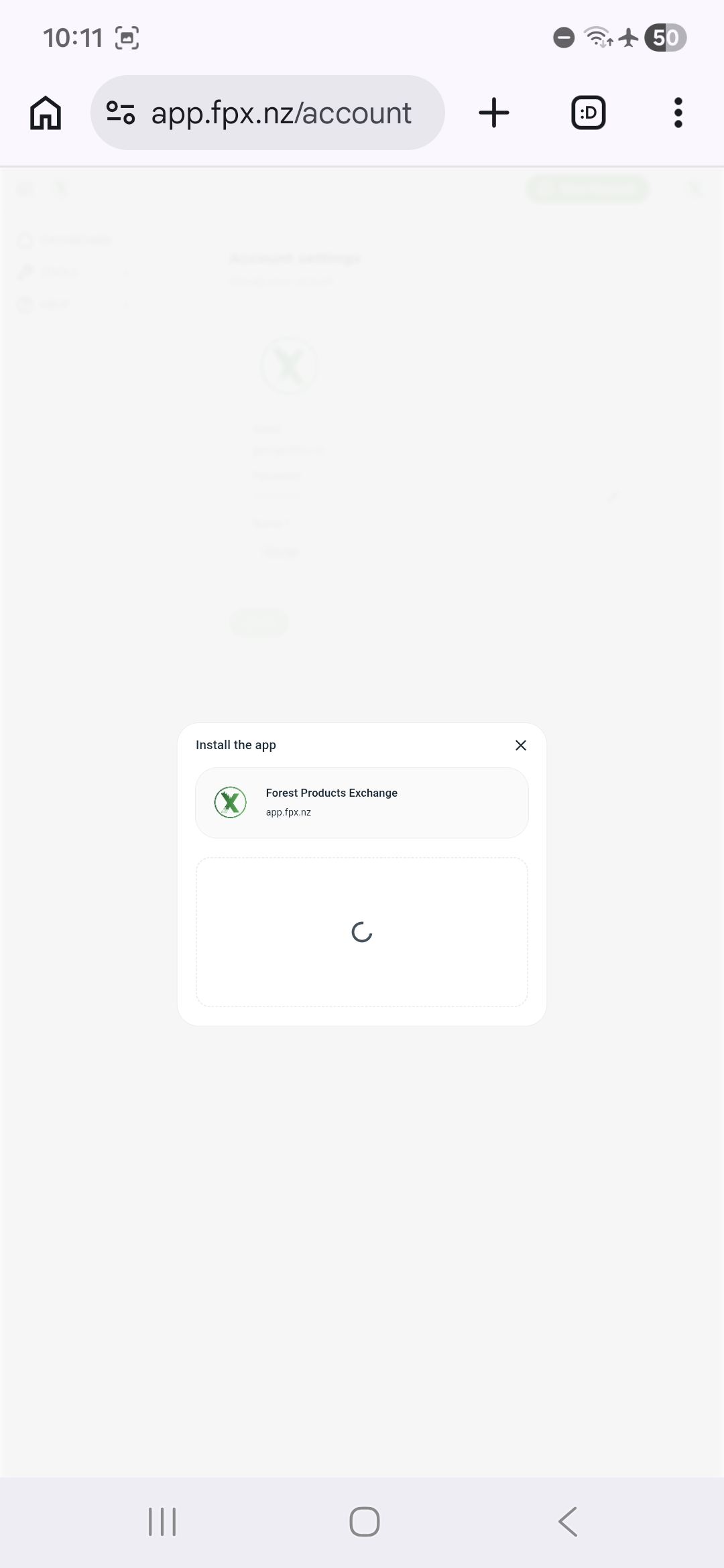Tap the do not disturb status icon
This screenshot has height=1568, width=724.
pyautogui.click(x=564, y=38)
